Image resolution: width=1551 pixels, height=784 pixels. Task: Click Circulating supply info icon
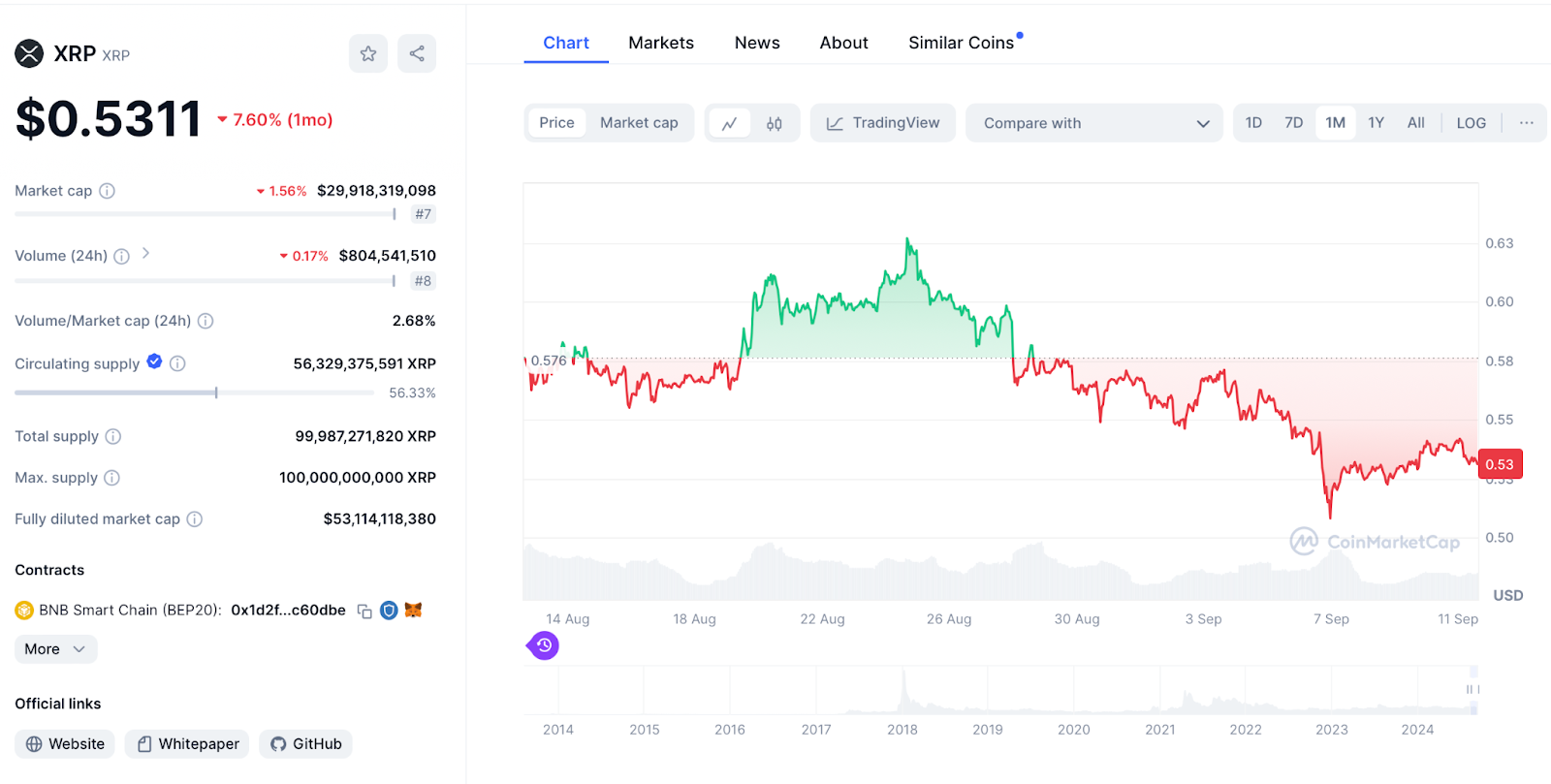click(x=177, y=363)
